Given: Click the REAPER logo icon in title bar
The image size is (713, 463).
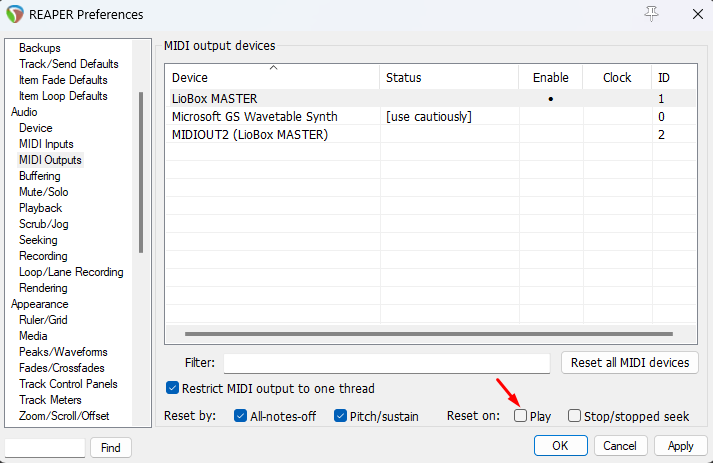Looking at the screenshot, I should point(15,14).
